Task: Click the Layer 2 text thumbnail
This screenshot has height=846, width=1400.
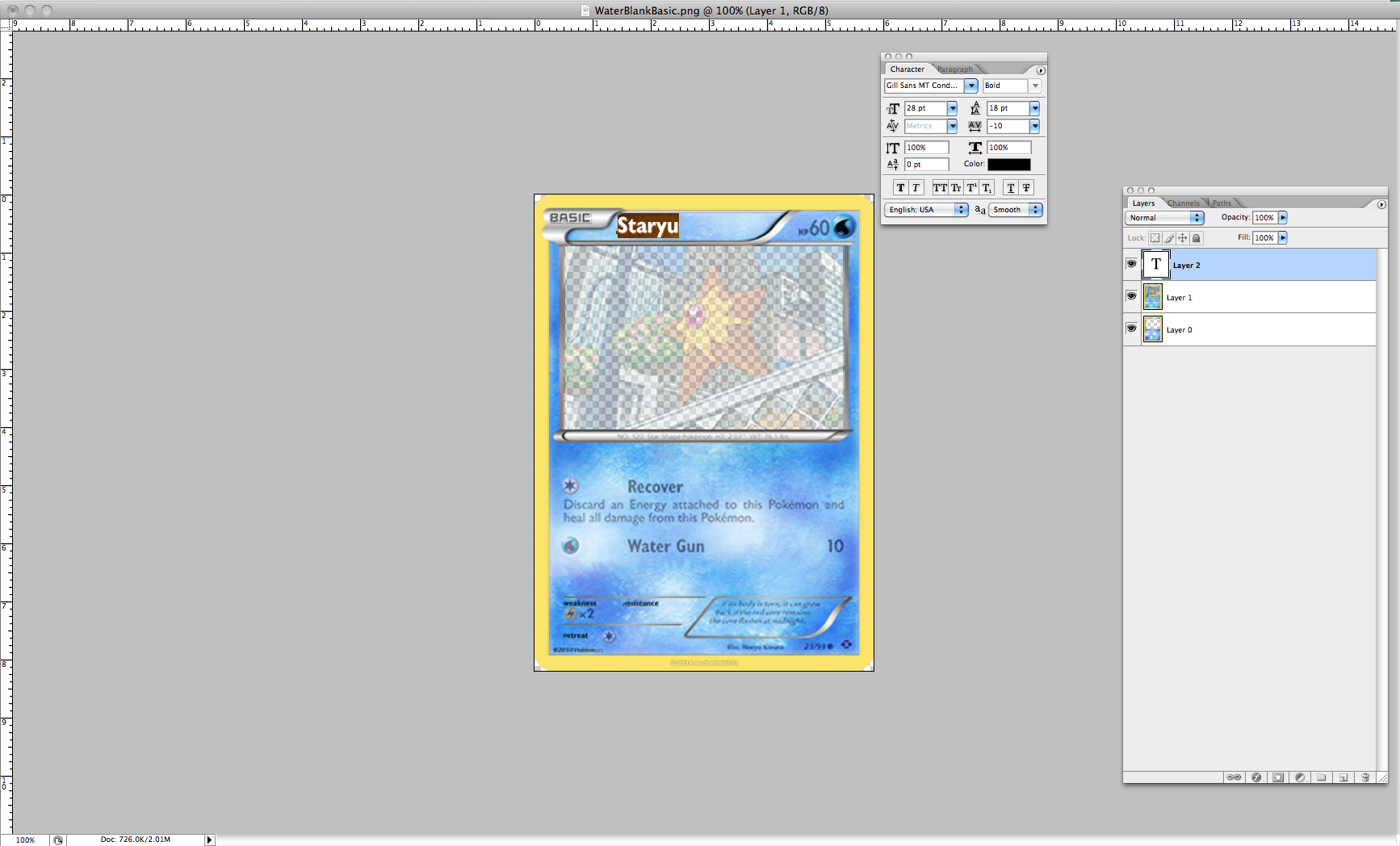Action: 1155,264
